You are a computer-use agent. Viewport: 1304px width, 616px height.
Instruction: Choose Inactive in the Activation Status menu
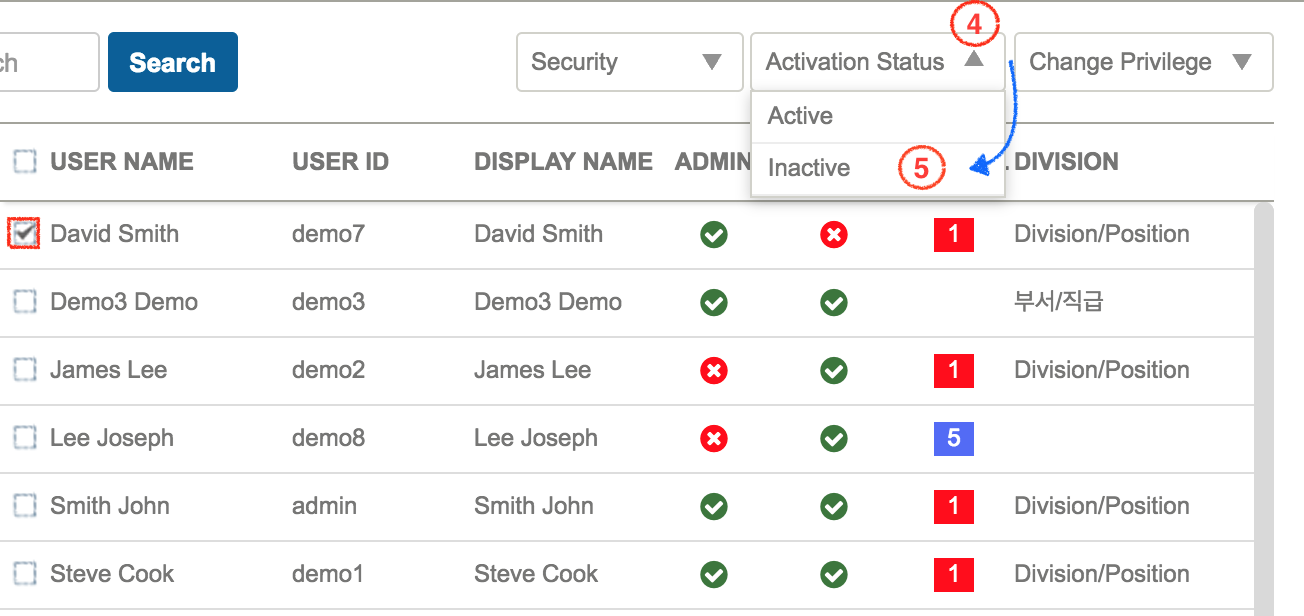click(808, 167)
